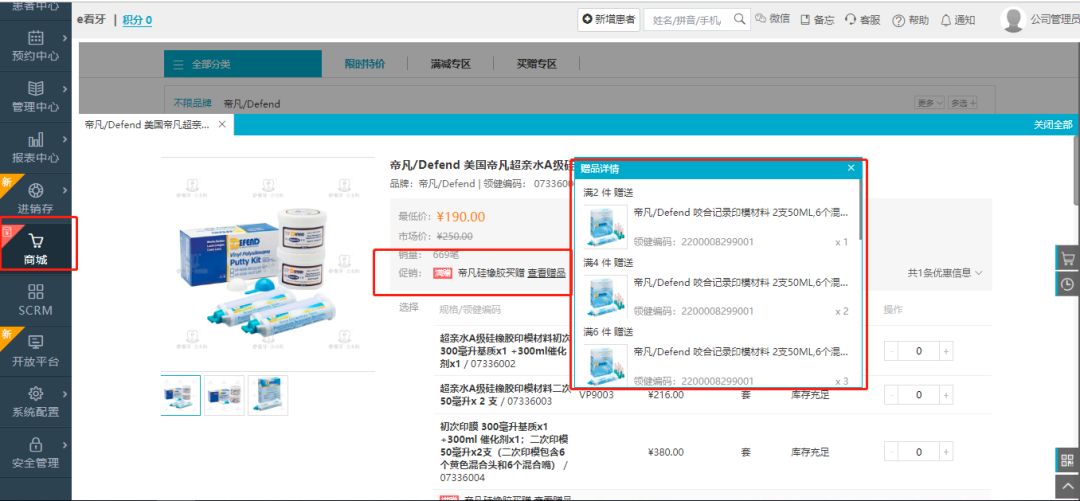Decrease quantity for ¥380.00 row
The width and height of the screenshot is (1080, 501).
point(892,452)
